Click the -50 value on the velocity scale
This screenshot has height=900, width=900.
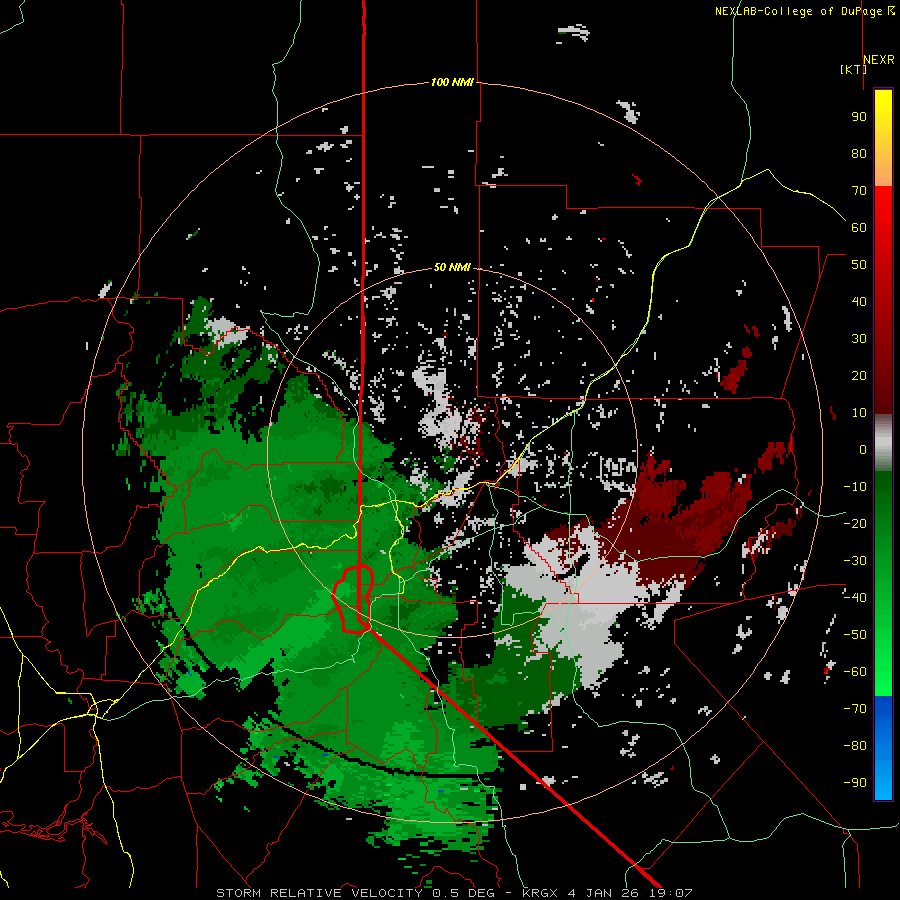(855, 635)
